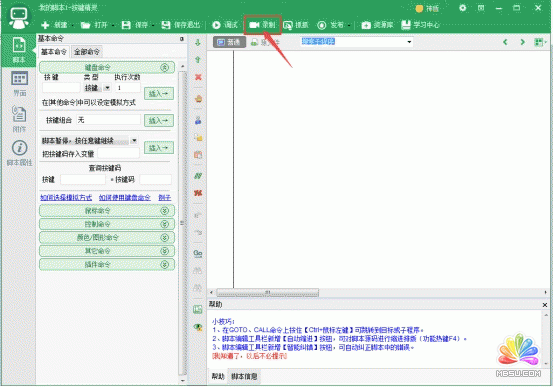Click green comment stripes icon in vertical toolbar
The width and height of the screenshot is (553, 387).
tap(198, 175)
